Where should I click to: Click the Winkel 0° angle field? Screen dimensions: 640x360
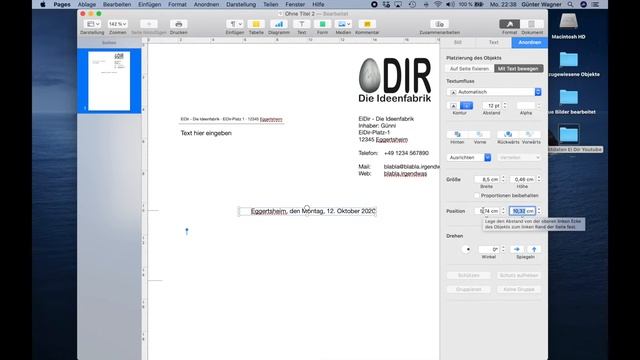489,249
